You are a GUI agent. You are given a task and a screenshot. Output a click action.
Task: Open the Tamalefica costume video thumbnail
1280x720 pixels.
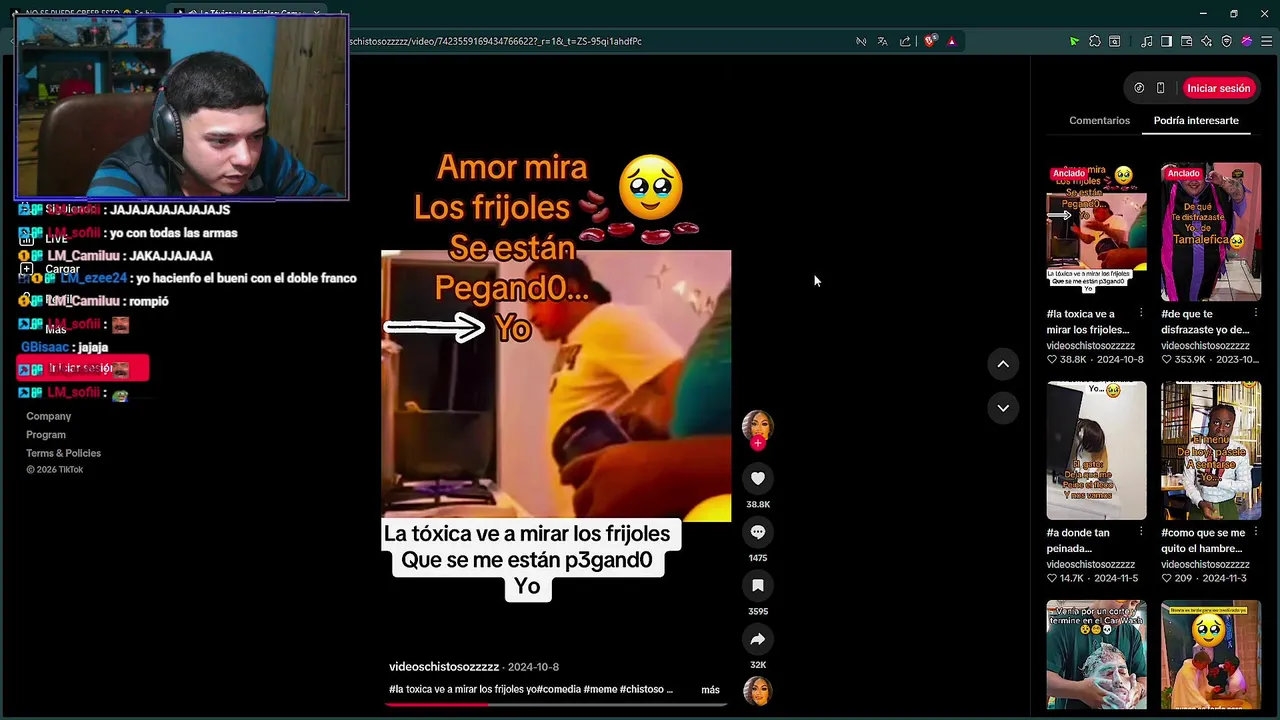(x=1211, y=232)
